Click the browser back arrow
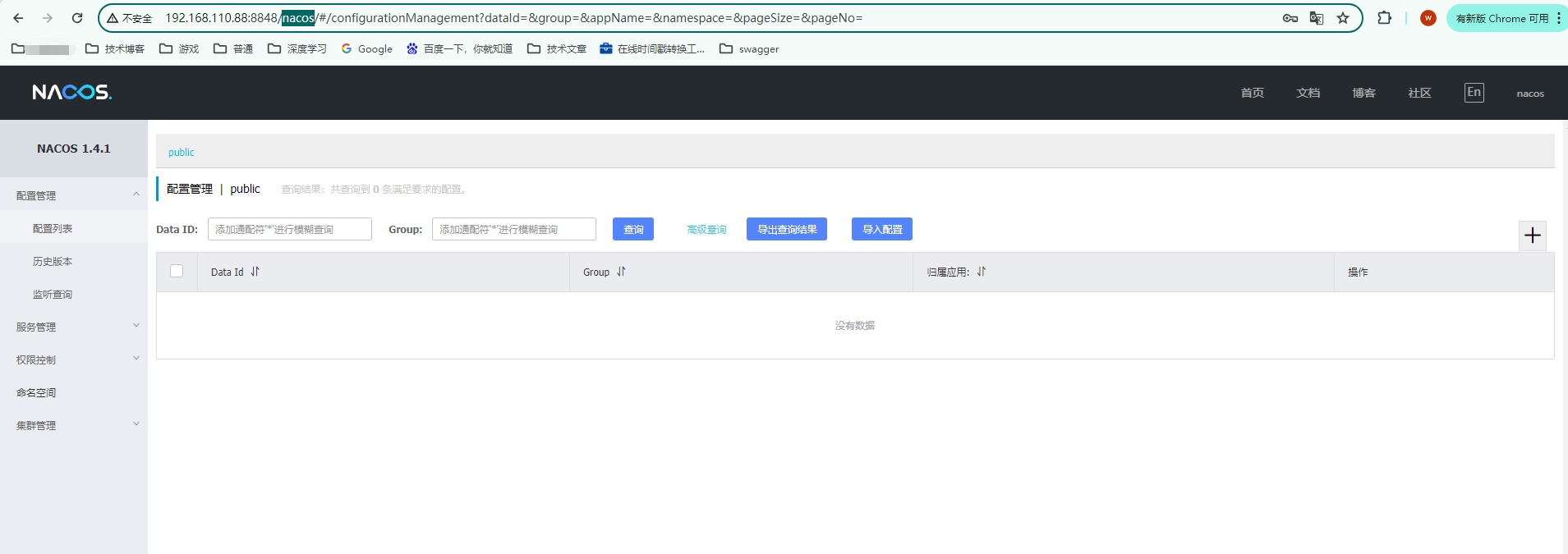Image resolution: width=1568 pixels, height=554 pixels. pyautogui.click(x=18, y=18)
